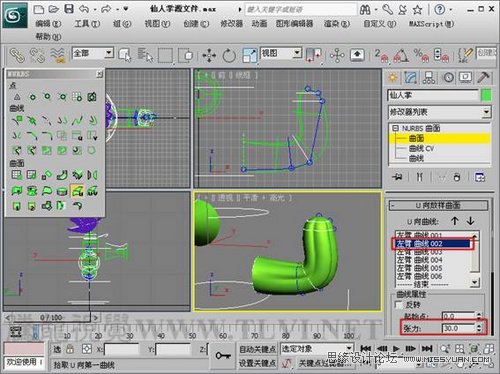Open the Motion panel tab

tap(449, 78)
